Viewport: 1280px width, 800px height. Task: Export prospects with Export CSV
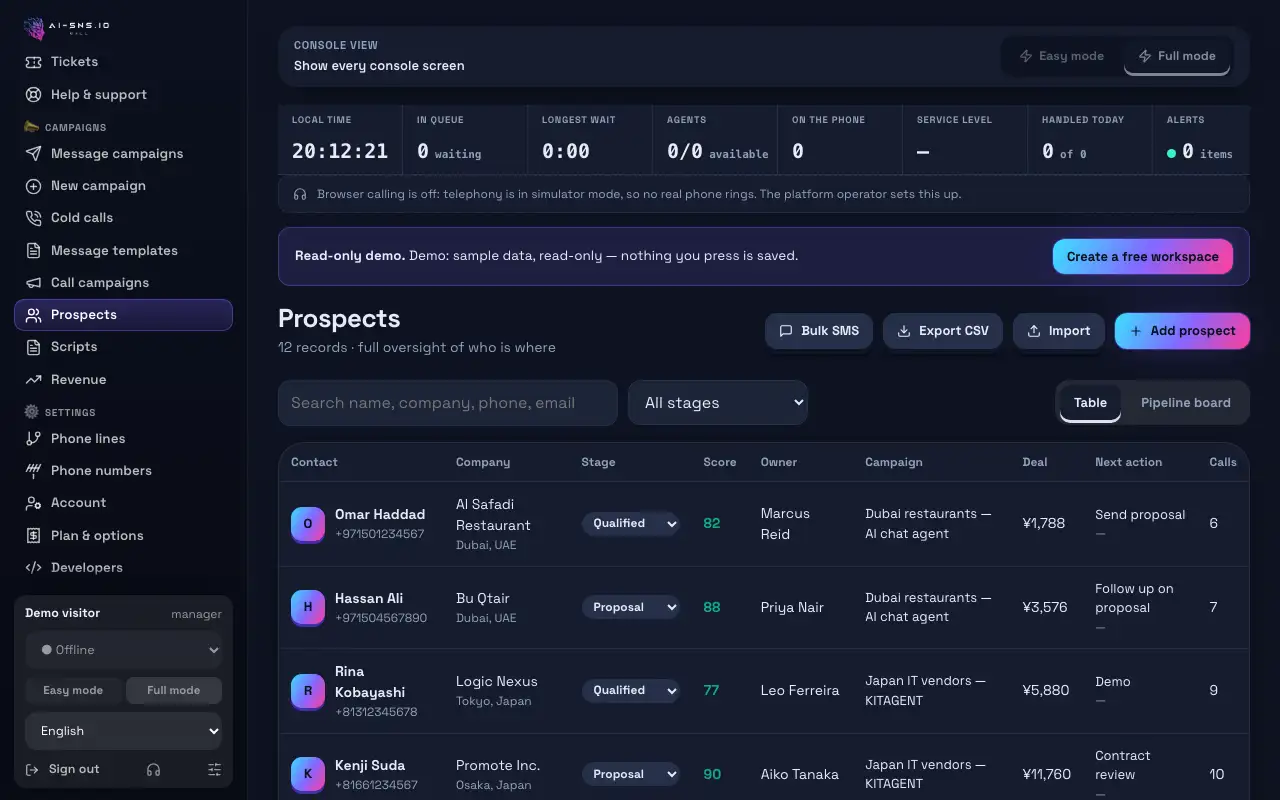943,331
